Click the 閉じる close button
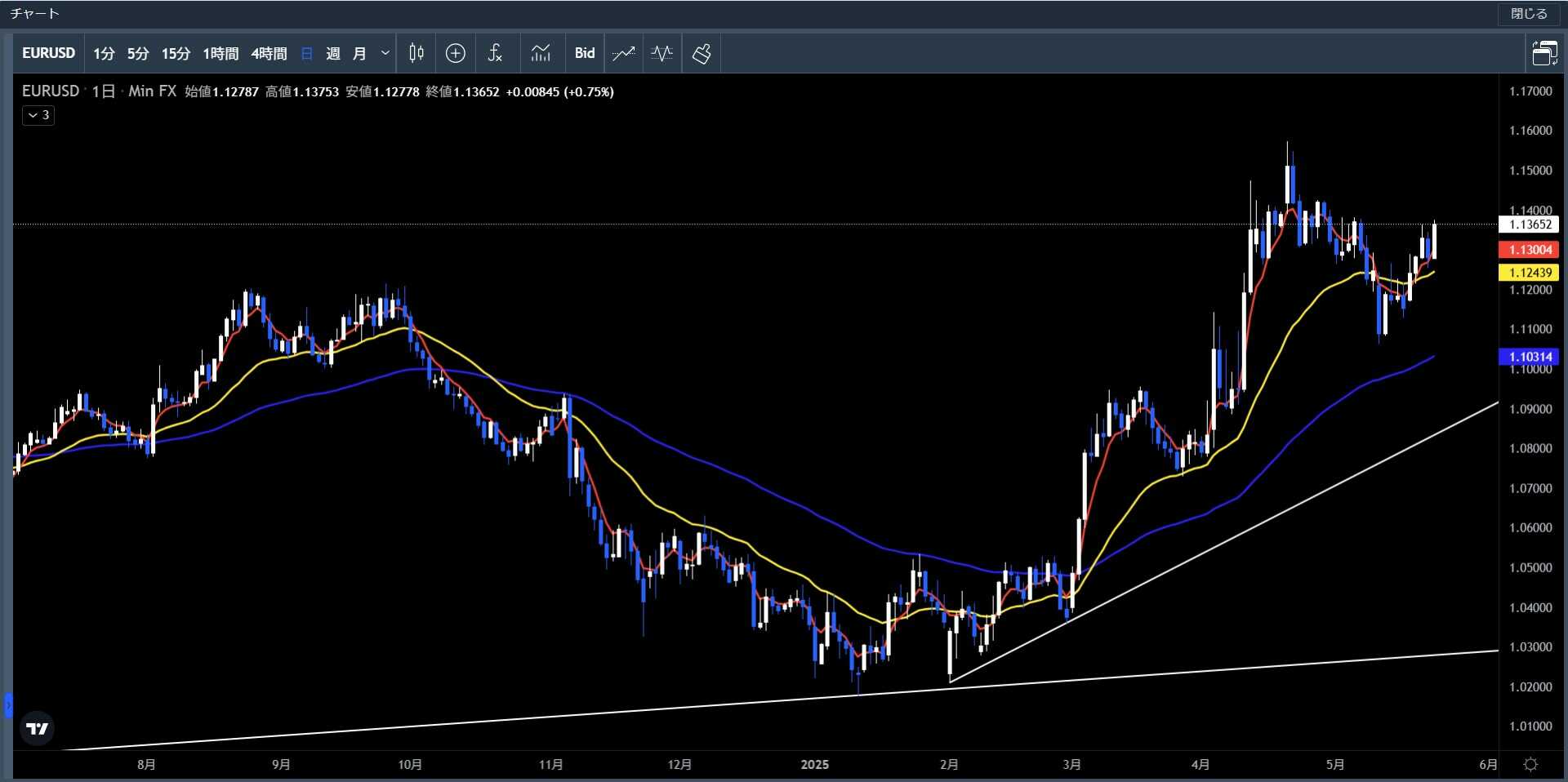 coord(1528,14)
